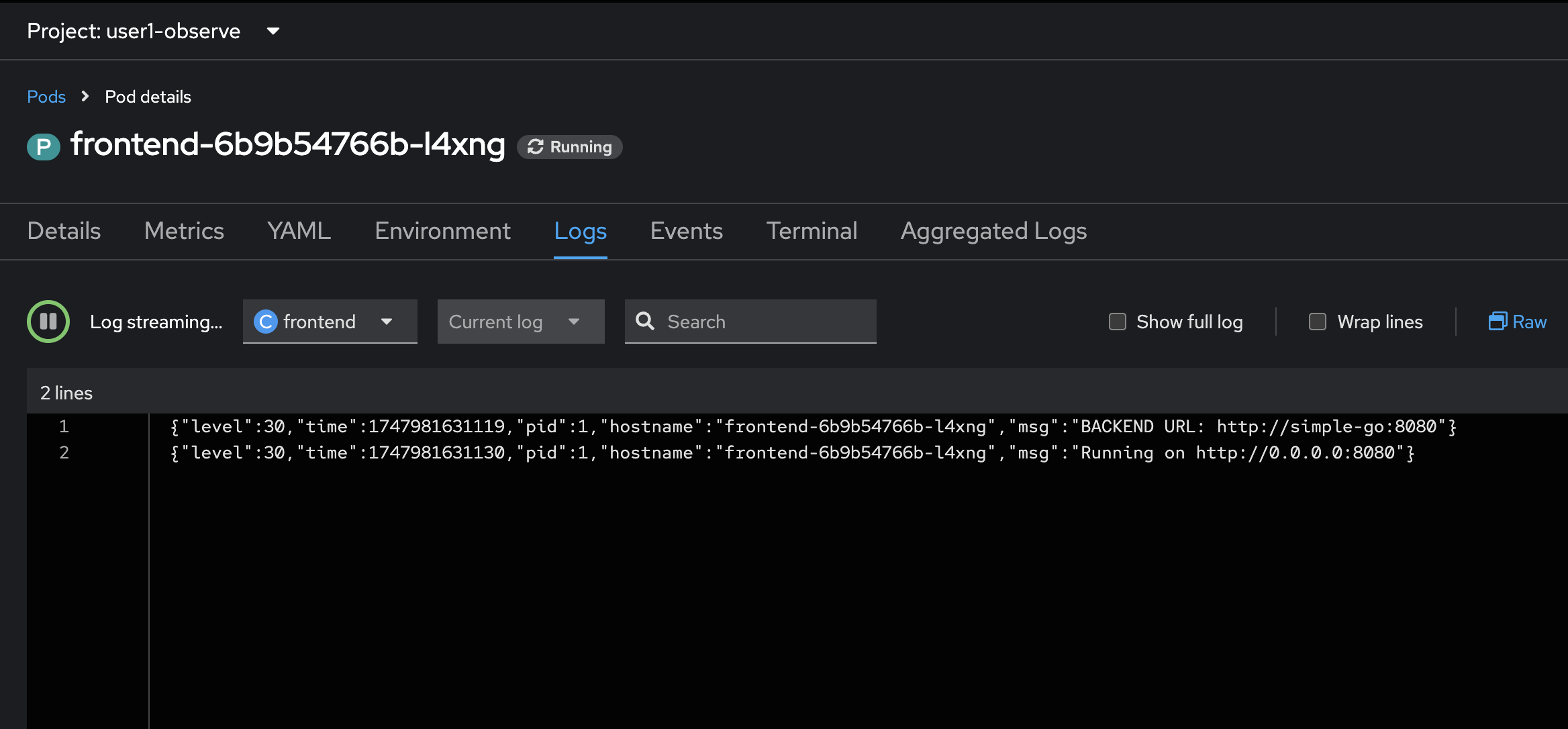Click the search magnifier icon
Viewport: 1568px width, 729px height.
coord(645,322)
